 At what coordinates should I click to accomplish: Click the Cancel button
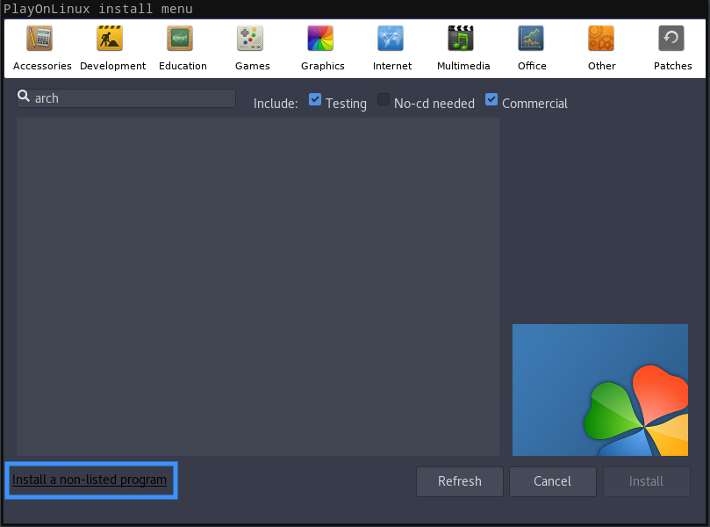(552, 481)
